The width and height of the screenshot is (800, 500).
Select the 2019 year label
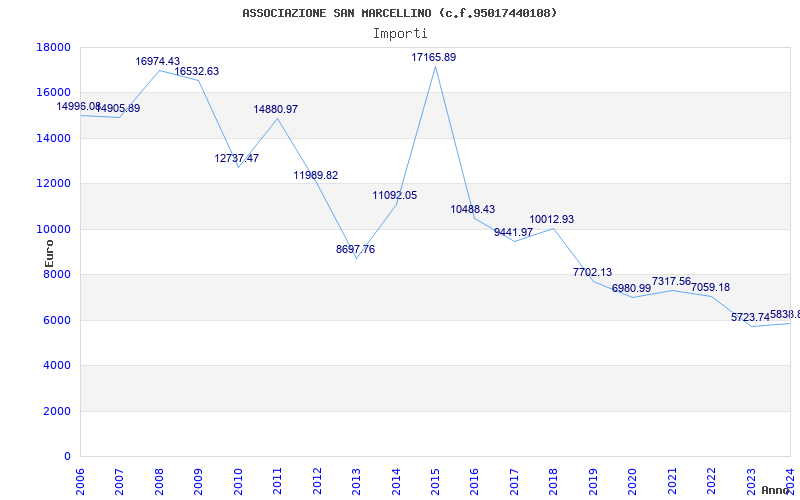click(594, 481)
